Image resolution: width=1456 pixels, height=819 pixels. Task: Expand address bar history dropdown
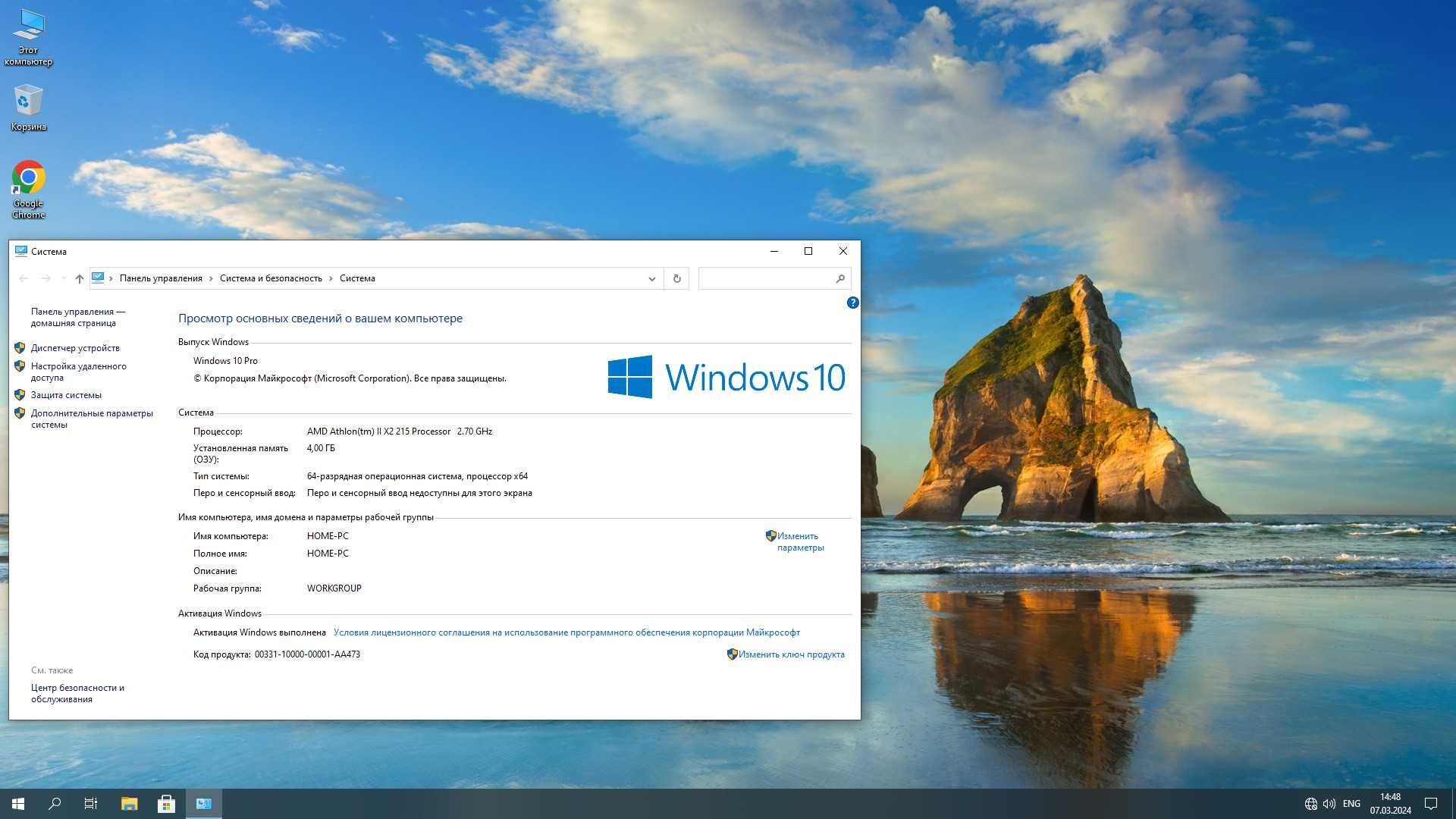click(x=651, y=278)
